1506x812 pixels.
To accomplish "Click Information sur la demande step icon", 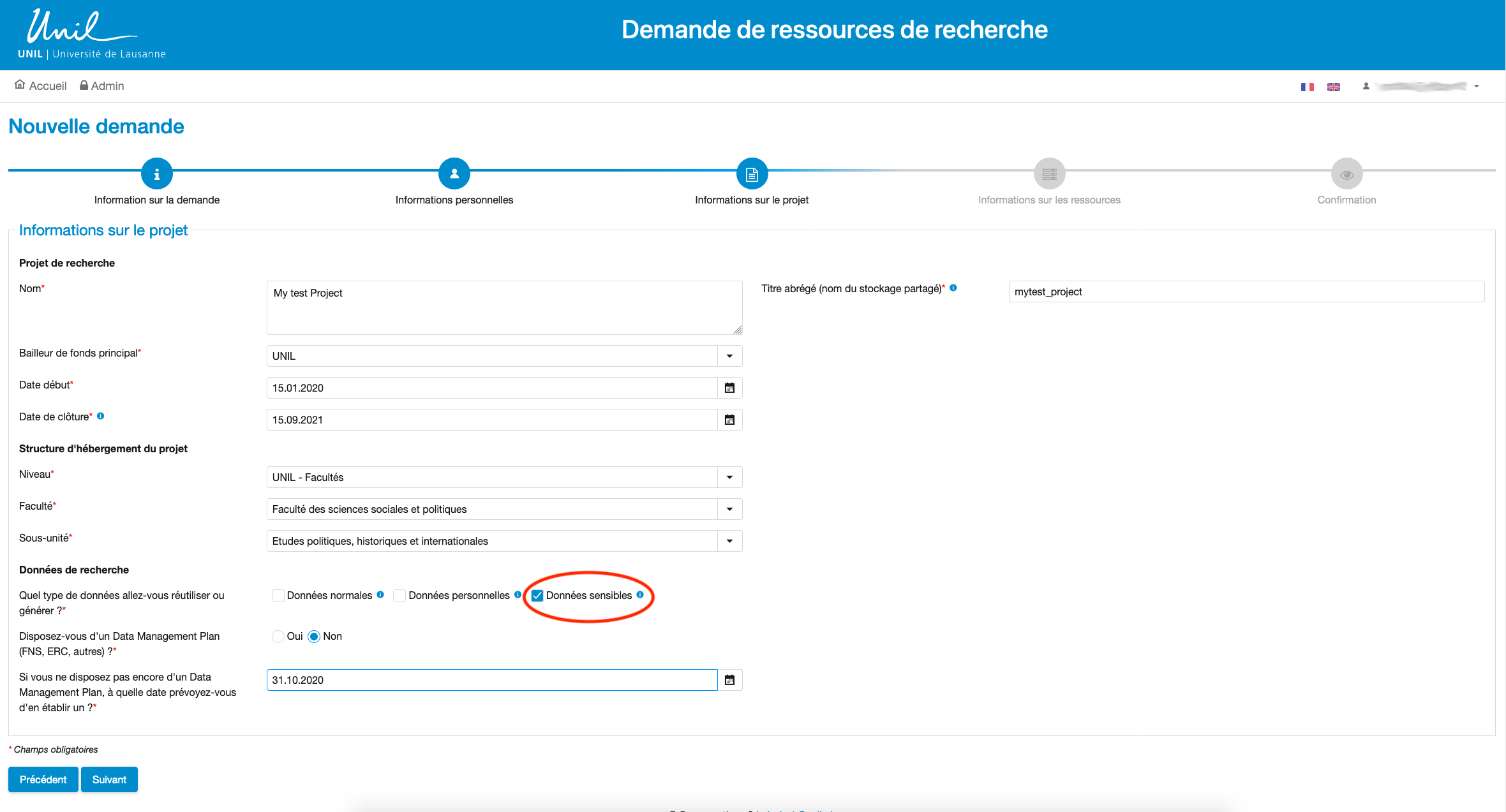I will point(156,173).
